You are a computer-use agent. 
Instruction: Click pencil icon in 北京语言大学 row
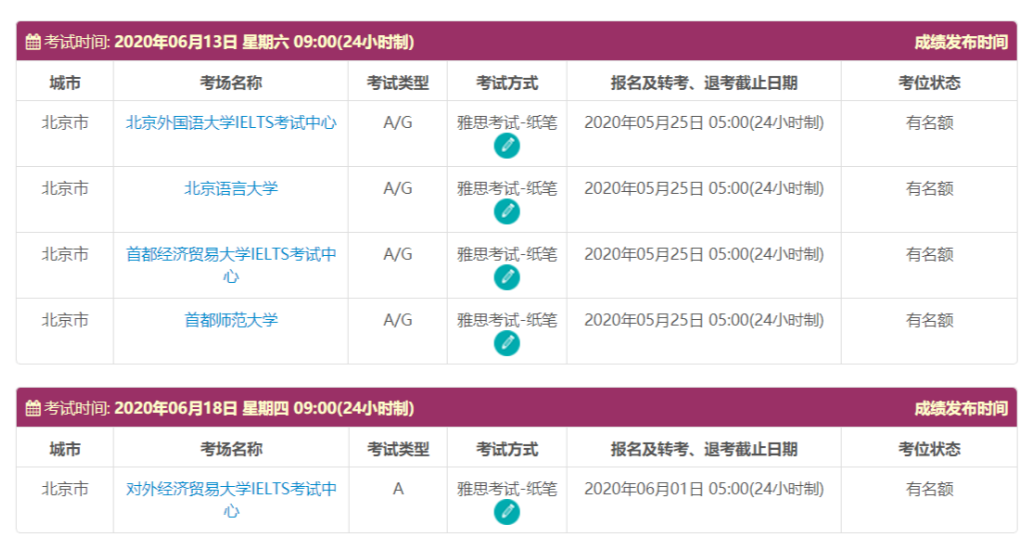point(507,212)
